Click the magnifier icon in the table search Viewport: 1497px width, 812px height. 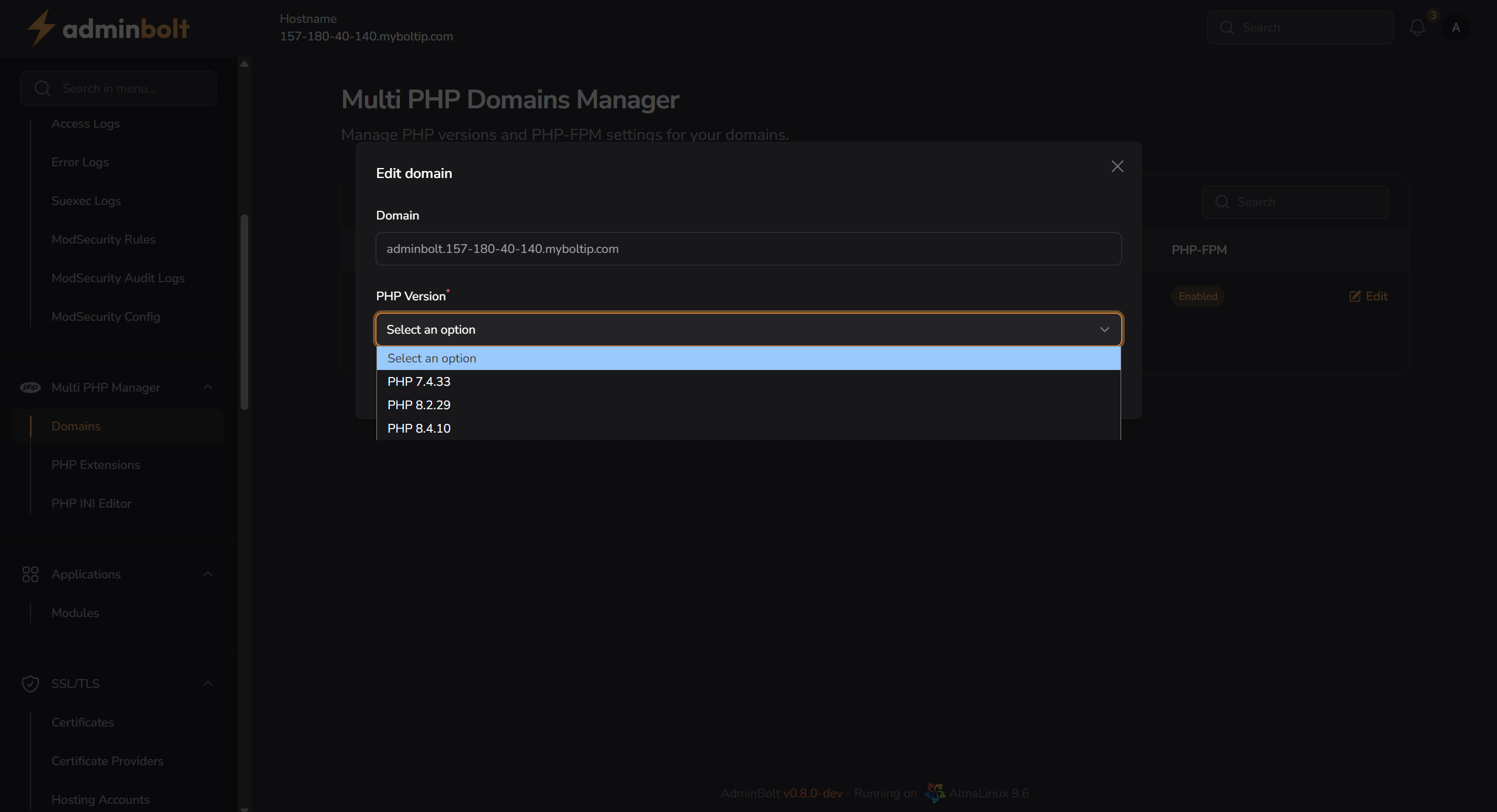pyautogui.click(x=1222, y=201)
